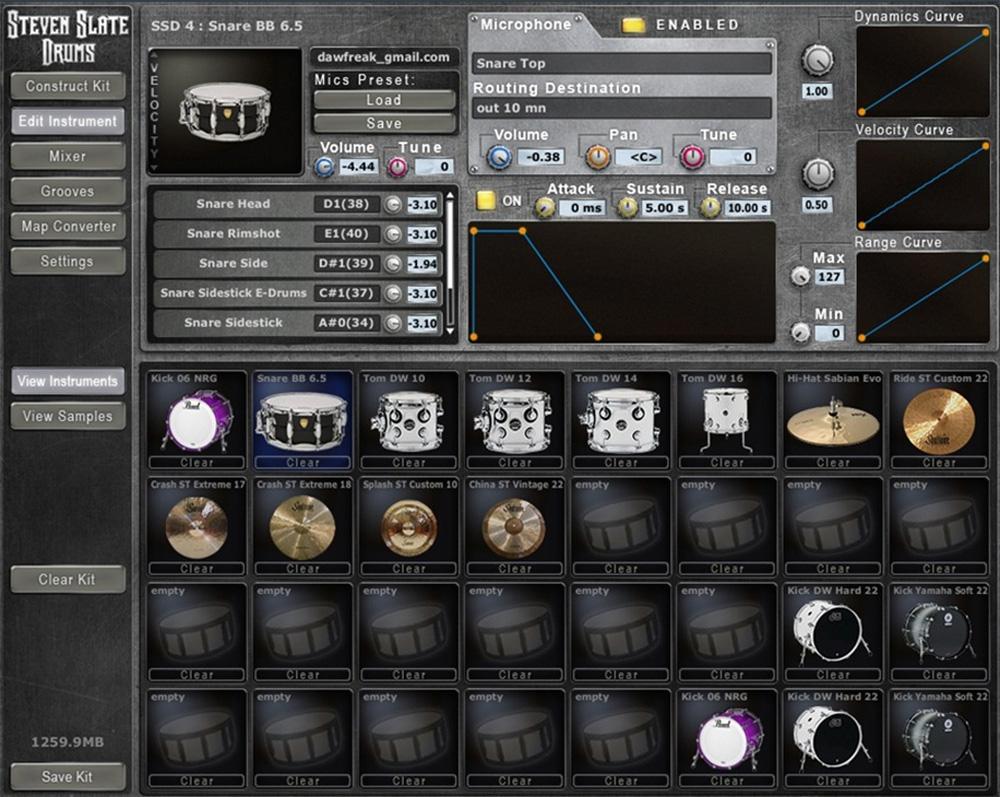Clear the Hi-Hat Sabian Evo slot

[x=833, y=462]
